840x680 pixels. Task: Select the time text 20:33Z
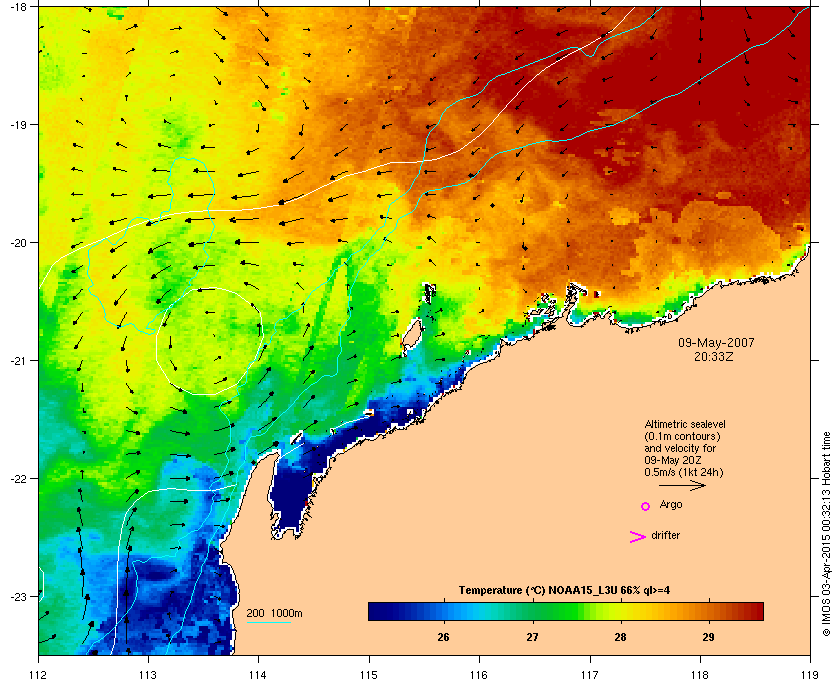pos(714,356)
